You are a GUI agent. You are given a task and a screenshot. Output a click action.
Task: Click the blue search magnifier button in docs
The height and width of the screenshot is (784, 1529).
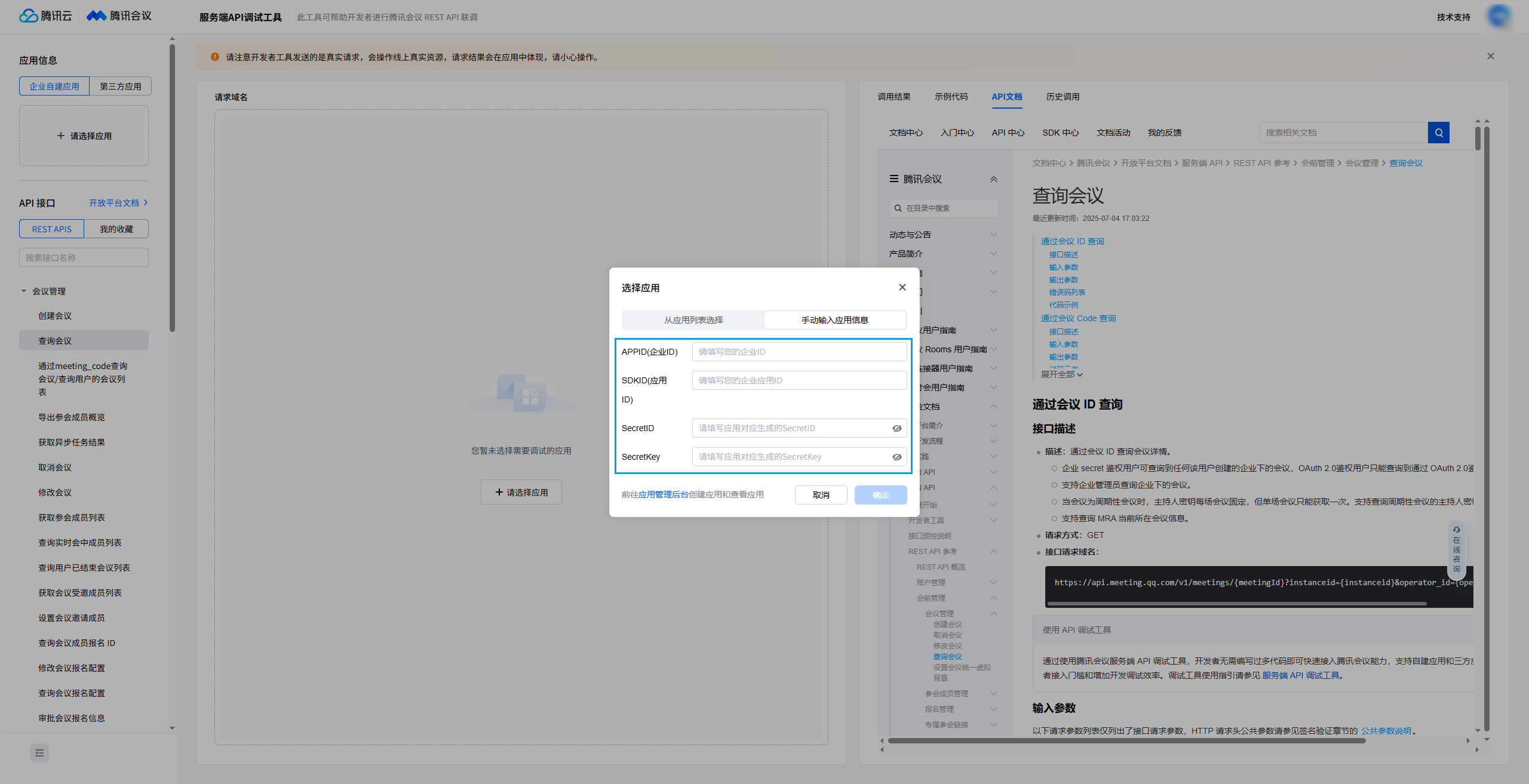pos(1438,133)
